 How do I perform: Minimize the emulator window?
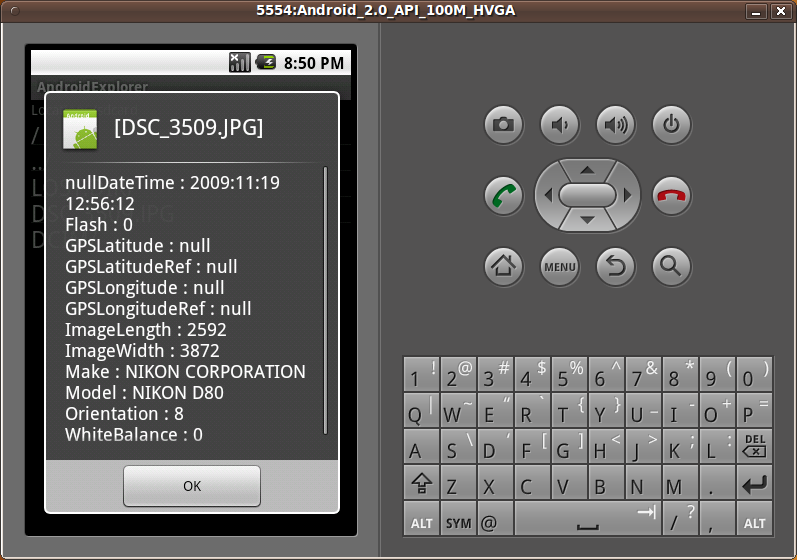coord(756,11)
